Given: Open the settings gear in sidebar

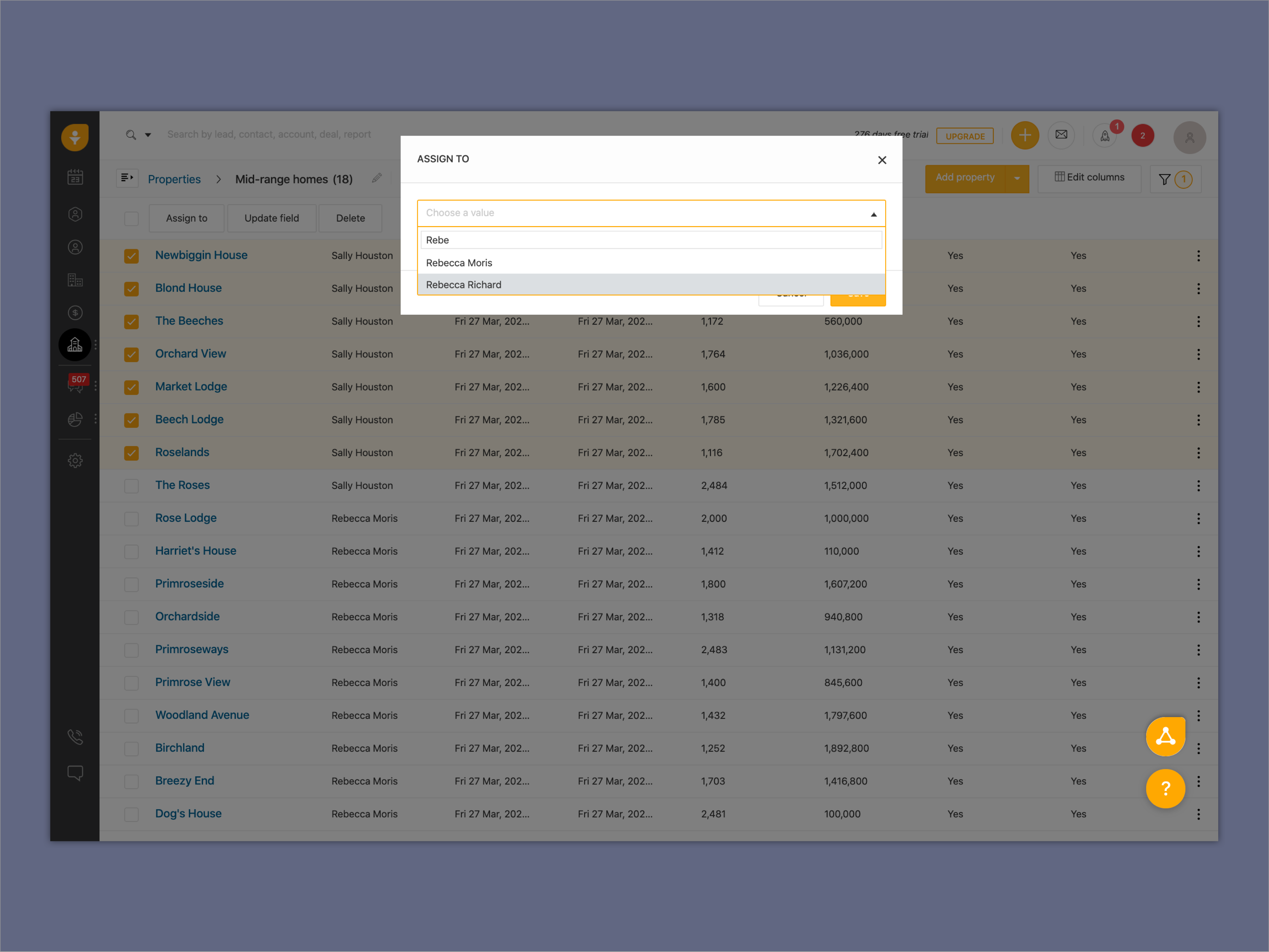Looking at the screenshot, I should (x=75, y=460).
